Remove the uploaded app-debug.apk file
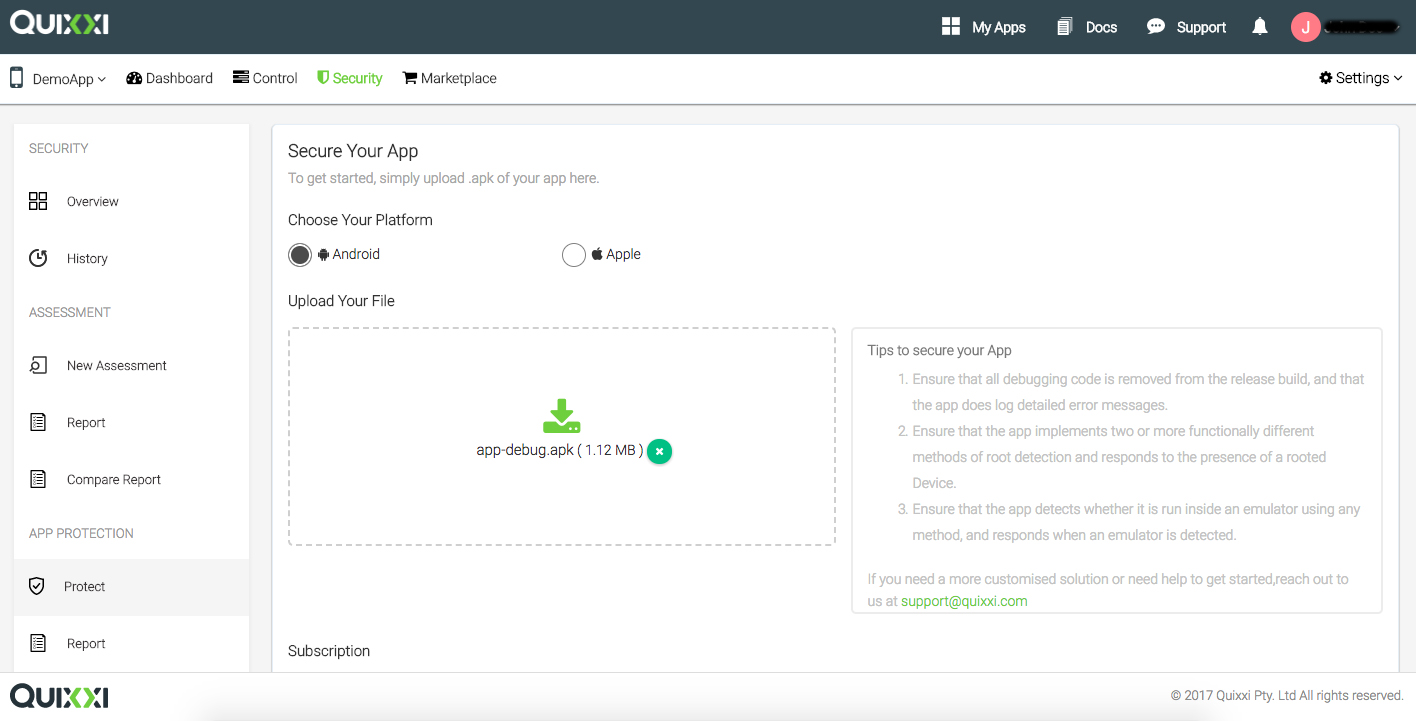Screen dimensions: 1416x721 coord(659,451)
